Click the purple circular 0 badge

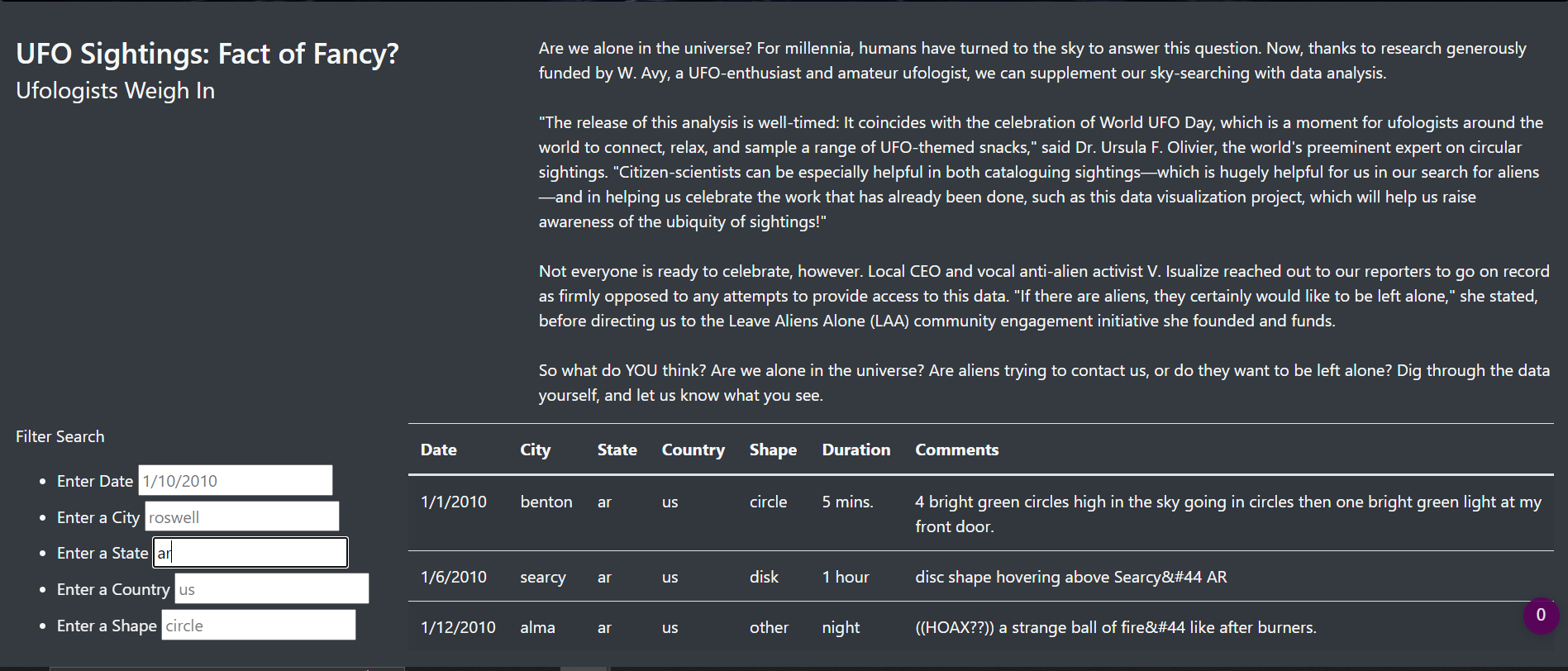coord(1540,616)
